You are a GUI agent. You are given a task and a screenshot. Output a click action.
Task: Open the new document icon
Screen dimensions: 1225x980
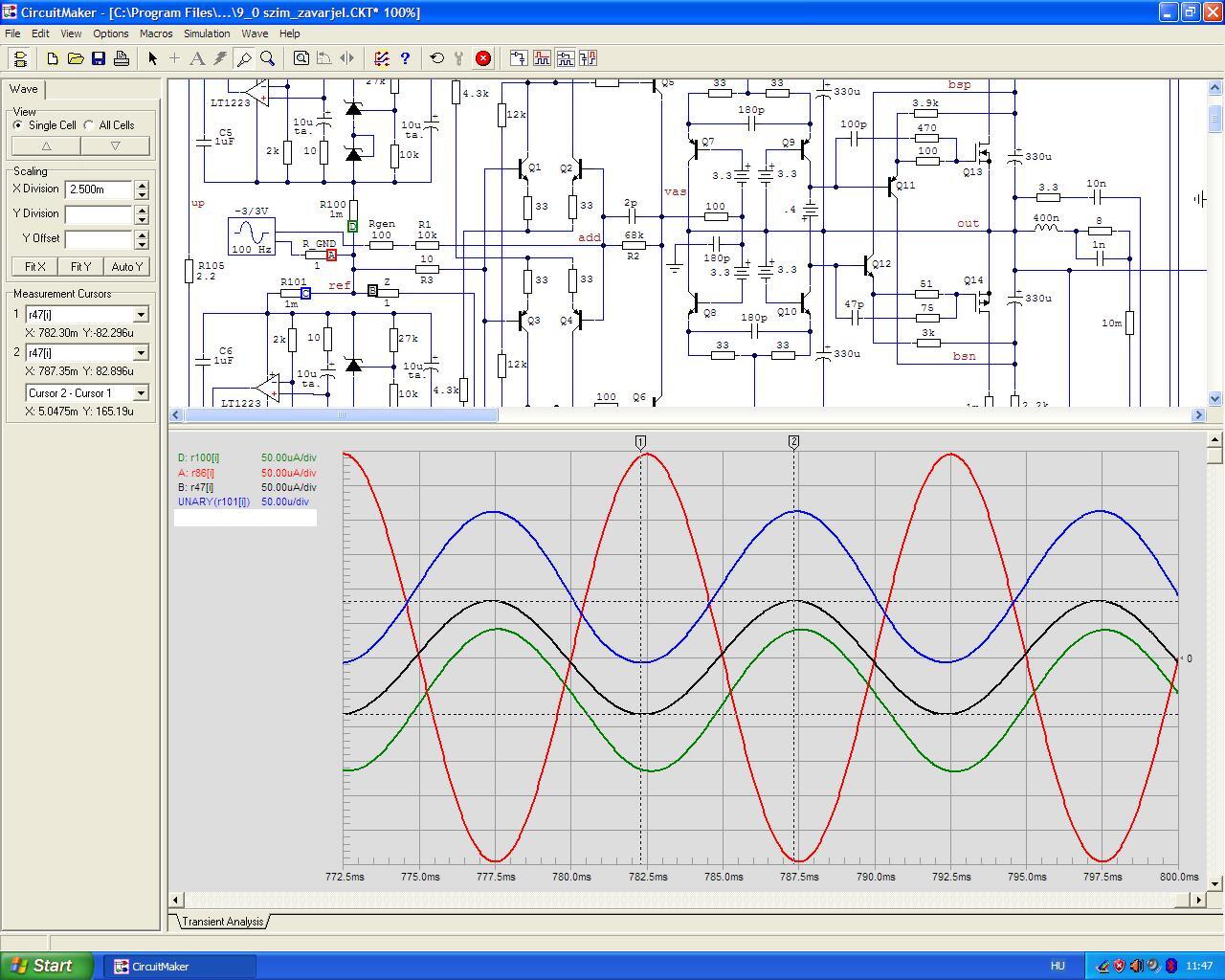(53, 58)
